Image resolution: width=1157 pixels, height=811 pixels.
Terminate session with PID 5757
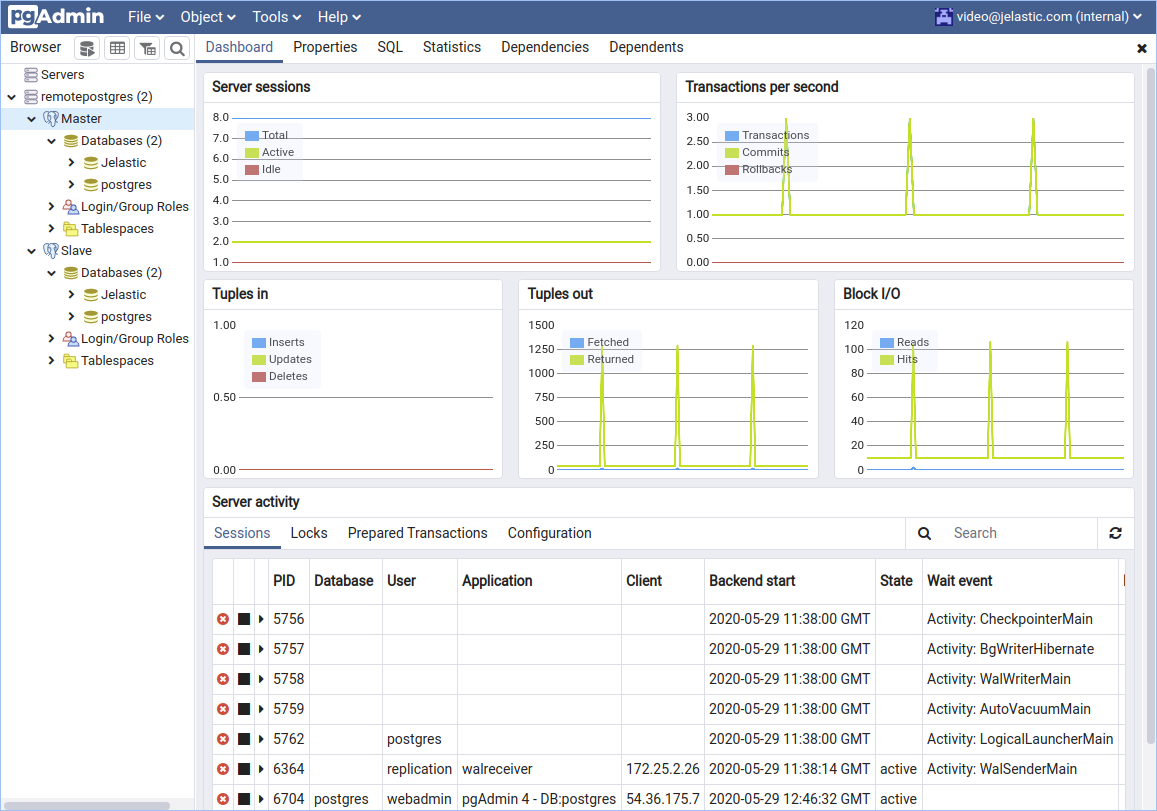(223, 649)
